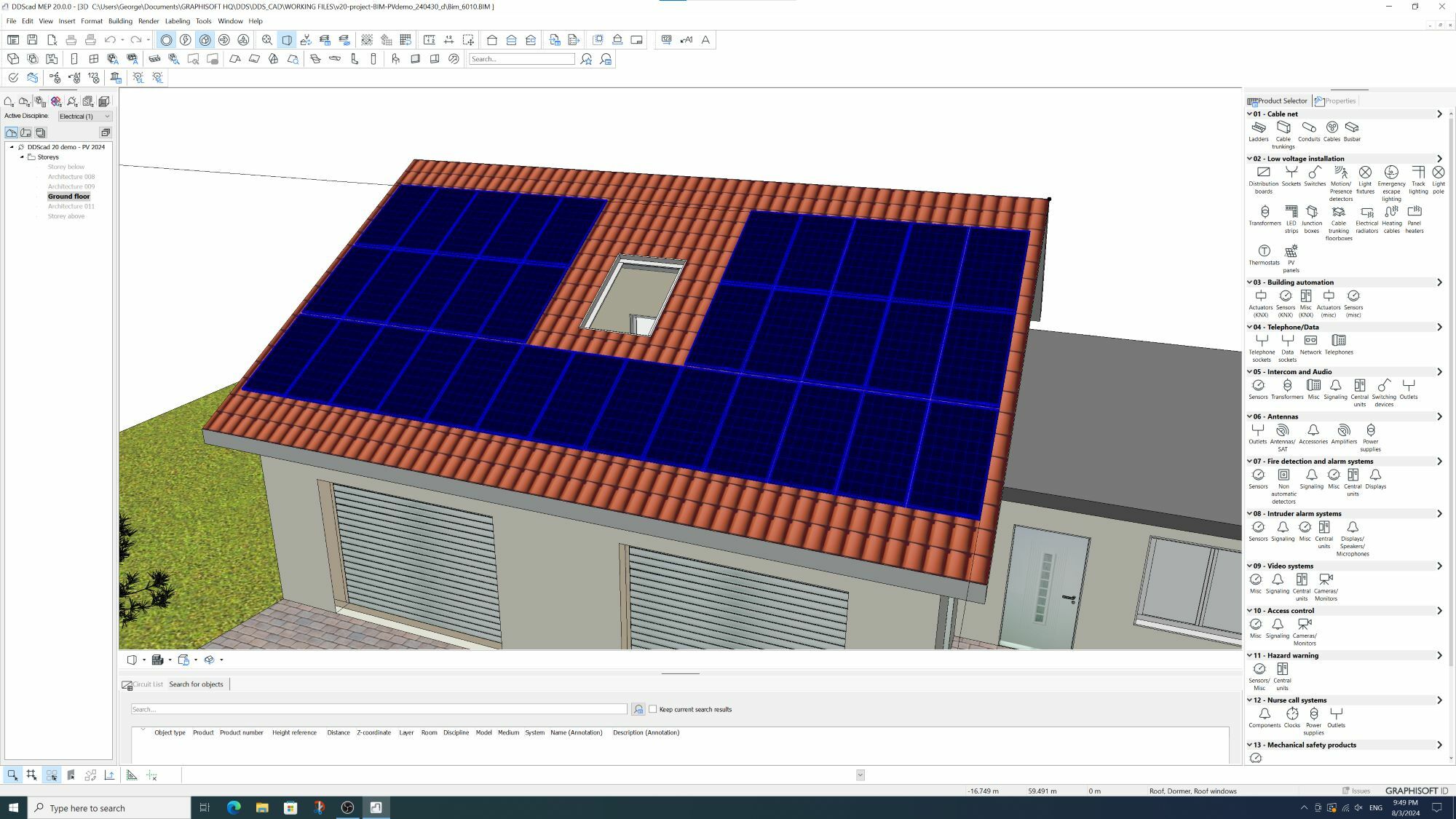Viewport: 1456px width, 819px height.
Task: Select the Conduits icon
Action: click(1308, 128)
